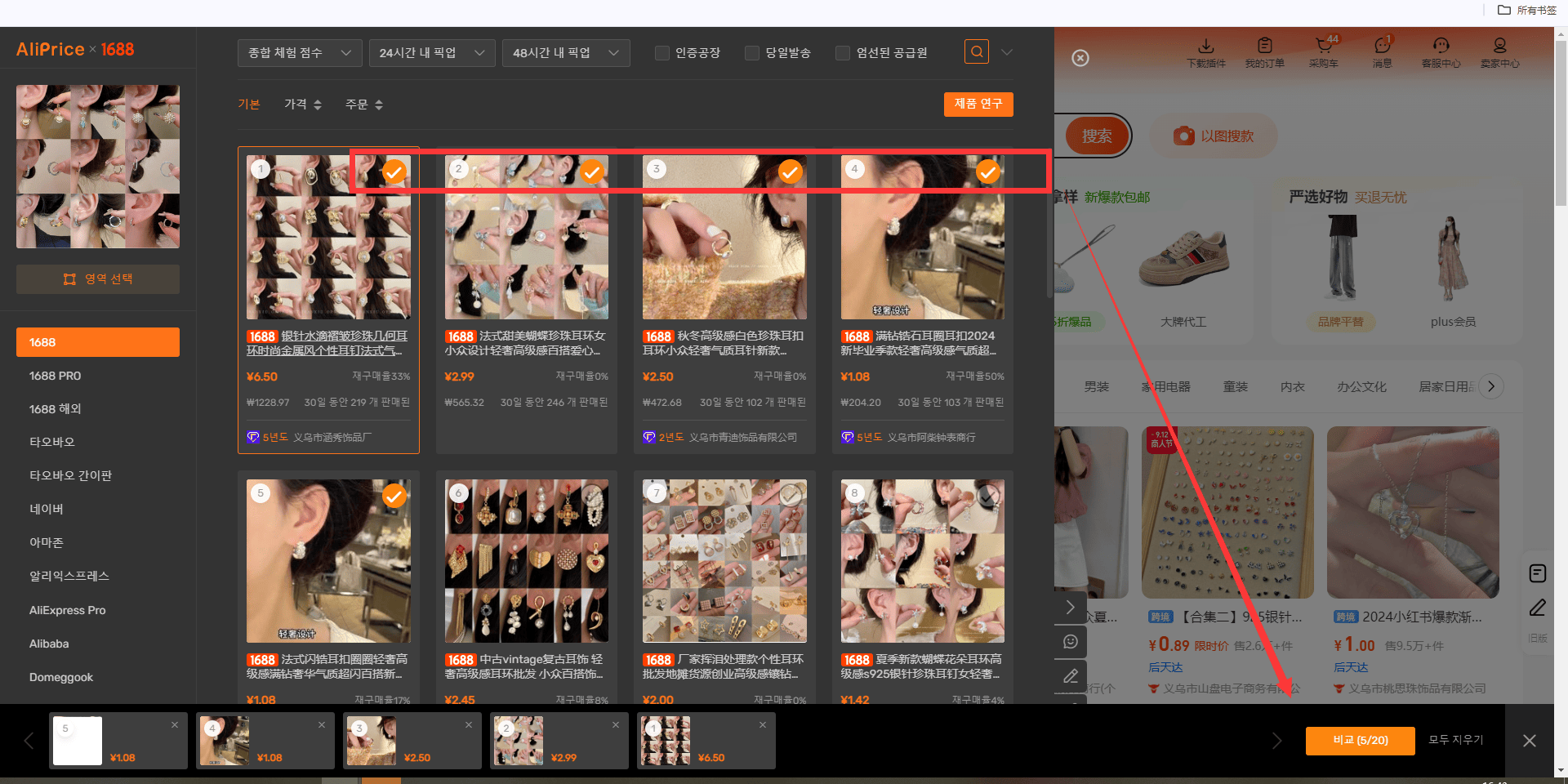1568x784 pixels.
Task: Tick the 당일발송 checkbox
Action: coord(752,53)
